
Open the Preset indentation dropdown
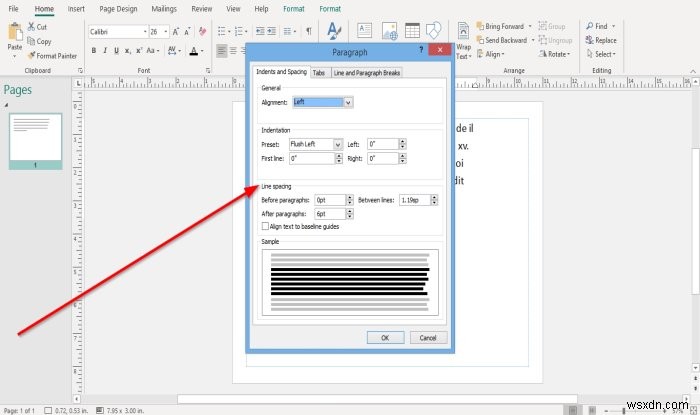point(338,144)
